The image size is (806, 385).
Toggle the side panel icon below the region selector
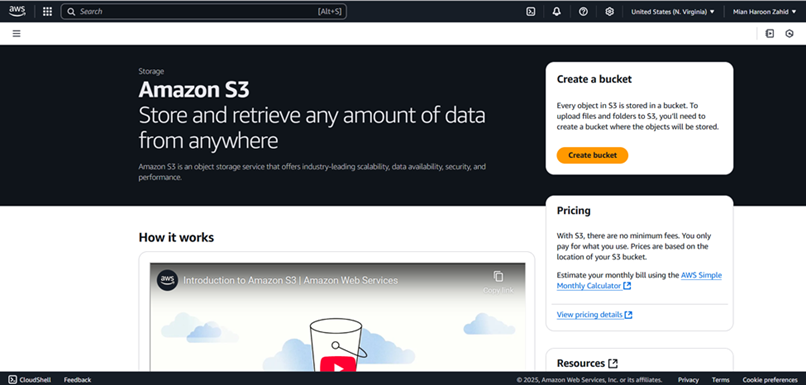pos(770,33)
